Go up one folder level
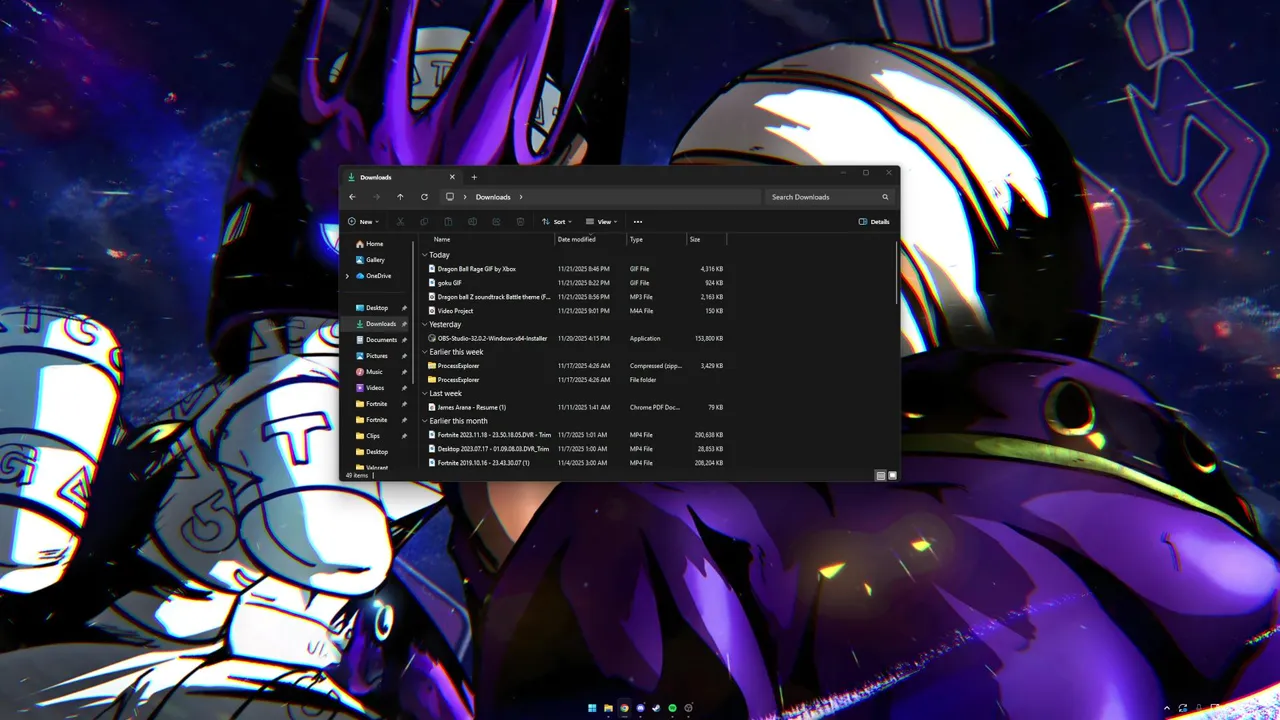Viewport: 1280px width, 720px height. [x=400, y=197]
